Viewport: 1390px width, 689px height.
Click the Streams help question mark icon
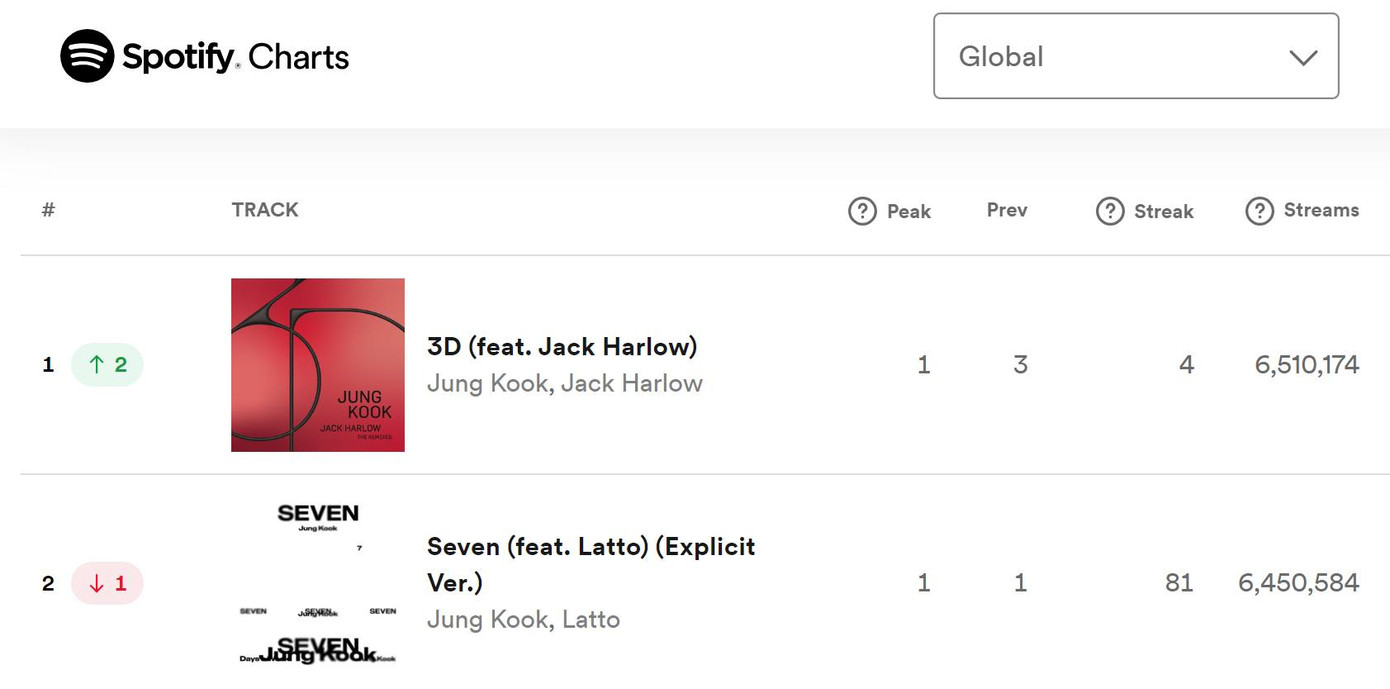(1259, 210)
